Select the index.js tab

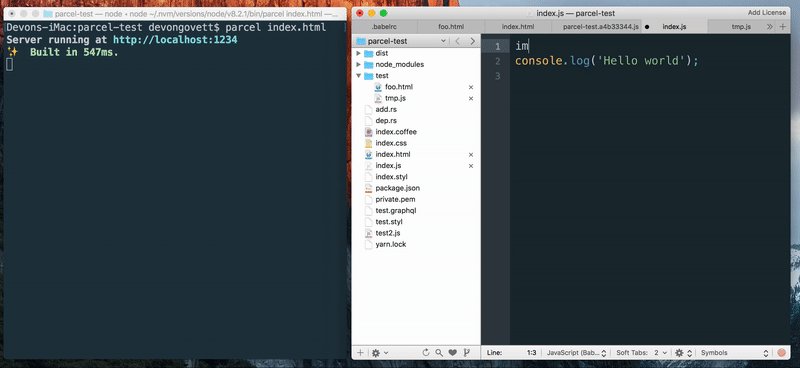pyautogui.click(x=674, y=27)
